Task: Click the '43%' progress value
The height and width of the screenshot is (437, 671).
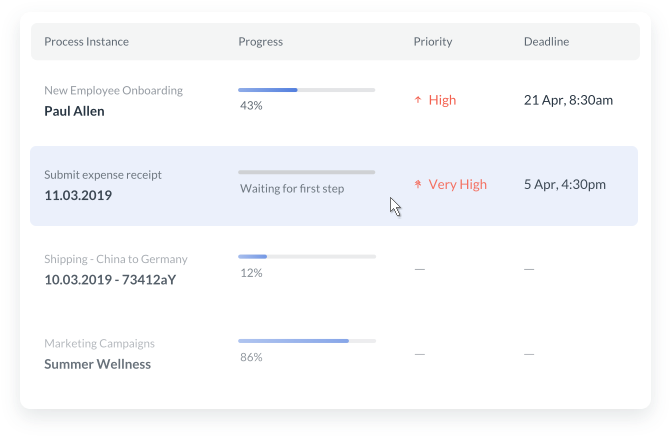Action: coord(251,106)
